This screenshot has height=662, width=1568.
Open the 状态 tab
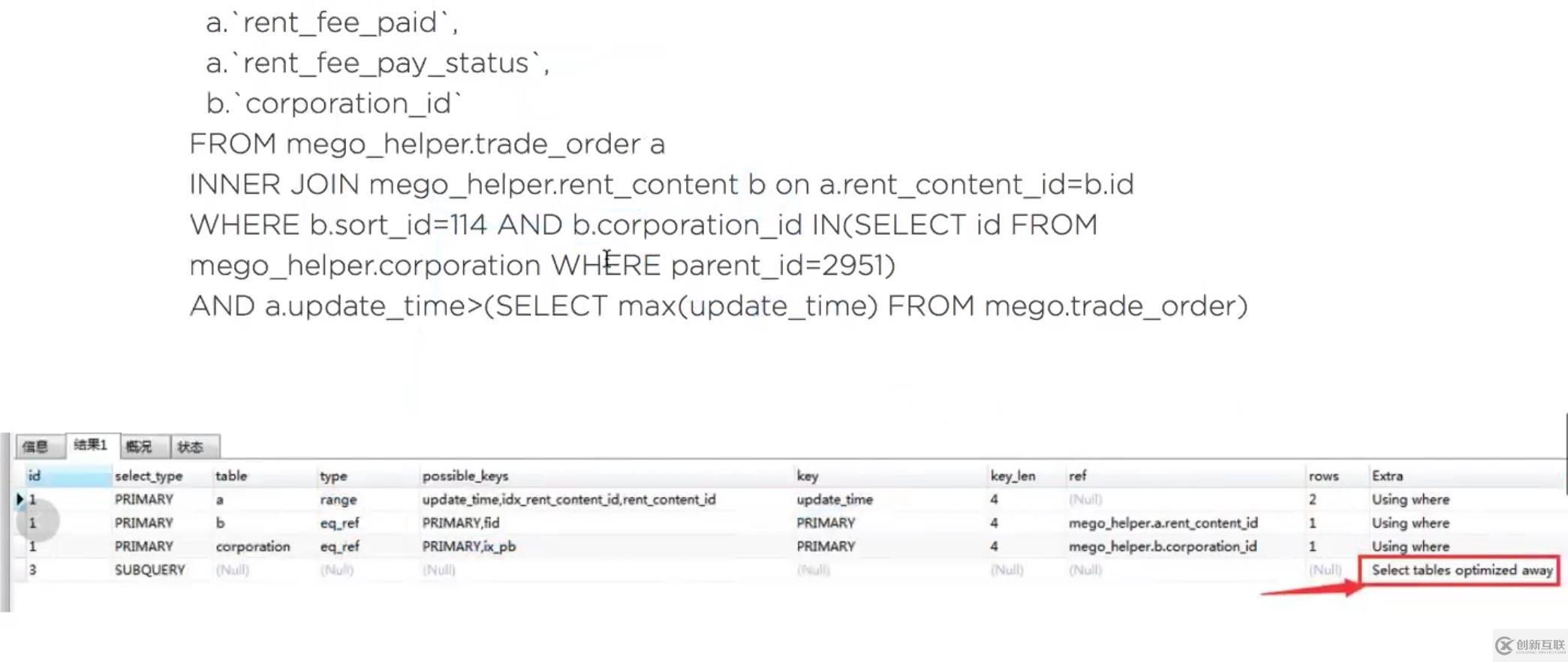[x=191, y=446]
